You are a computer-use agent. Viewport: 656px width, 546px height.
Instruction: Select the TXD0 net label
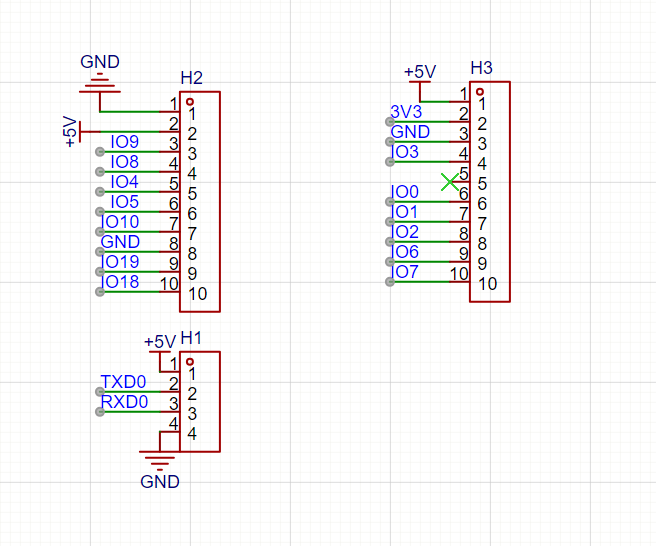pyautogui.click(x=123, y=382)
